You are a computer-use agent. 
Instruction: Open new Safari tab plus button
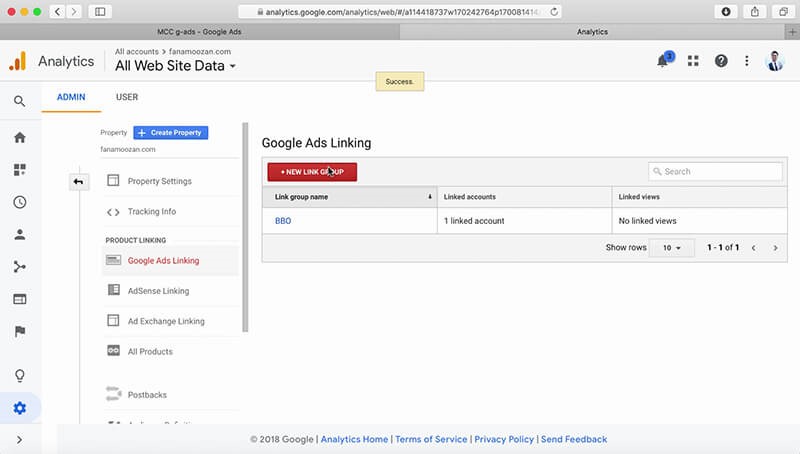point(792,32)
